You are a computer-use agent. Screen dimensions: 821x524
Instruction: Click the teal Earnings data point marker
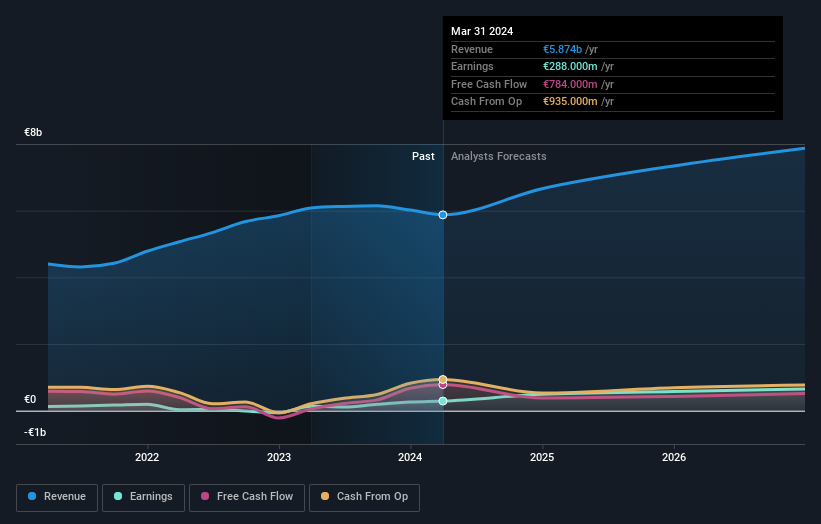click(x=443, y=401)
